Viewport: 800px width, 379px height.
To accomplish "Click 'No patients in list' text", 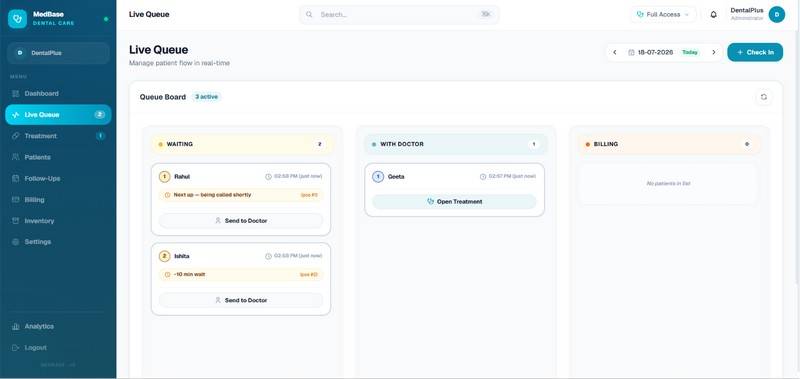I will point(668,184).
